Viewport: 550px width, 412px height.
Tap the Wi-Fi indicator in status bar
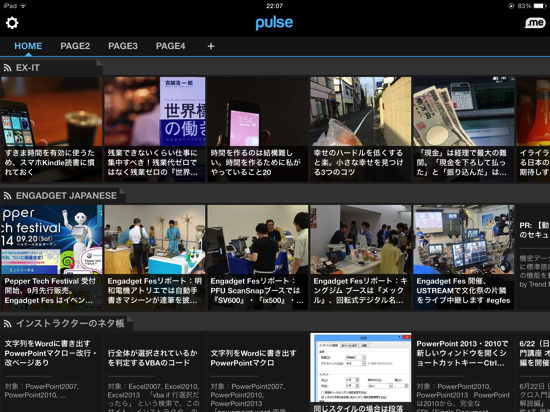[23, 6]
